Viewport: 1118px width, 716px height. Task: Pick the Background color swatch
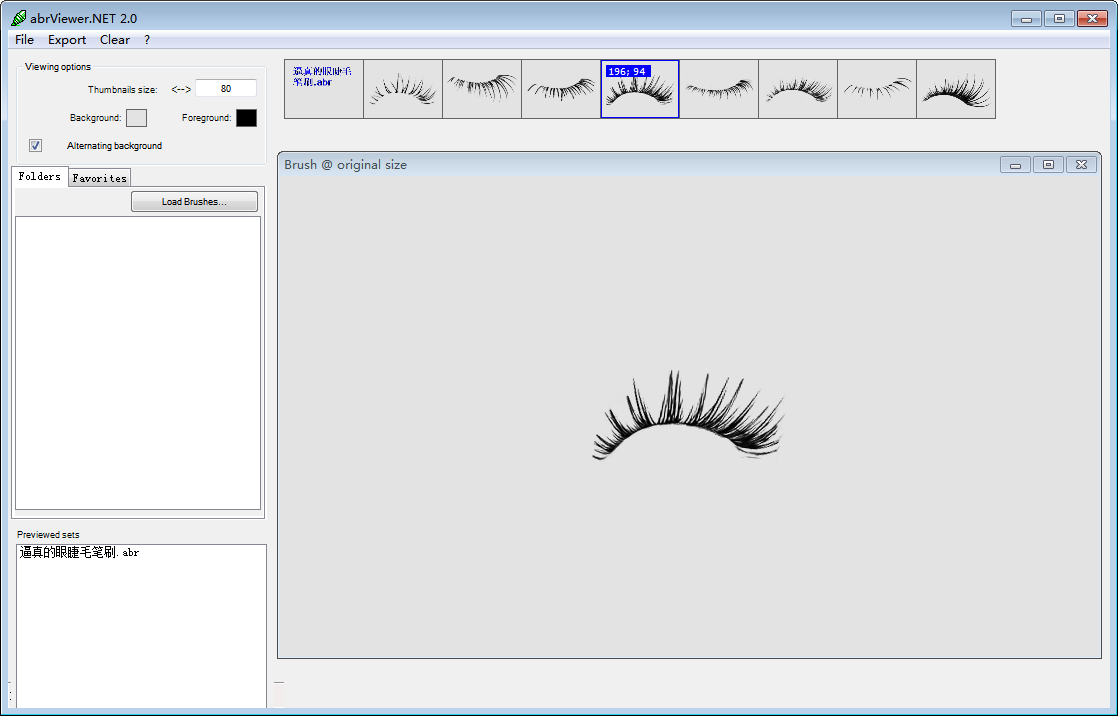136,118
